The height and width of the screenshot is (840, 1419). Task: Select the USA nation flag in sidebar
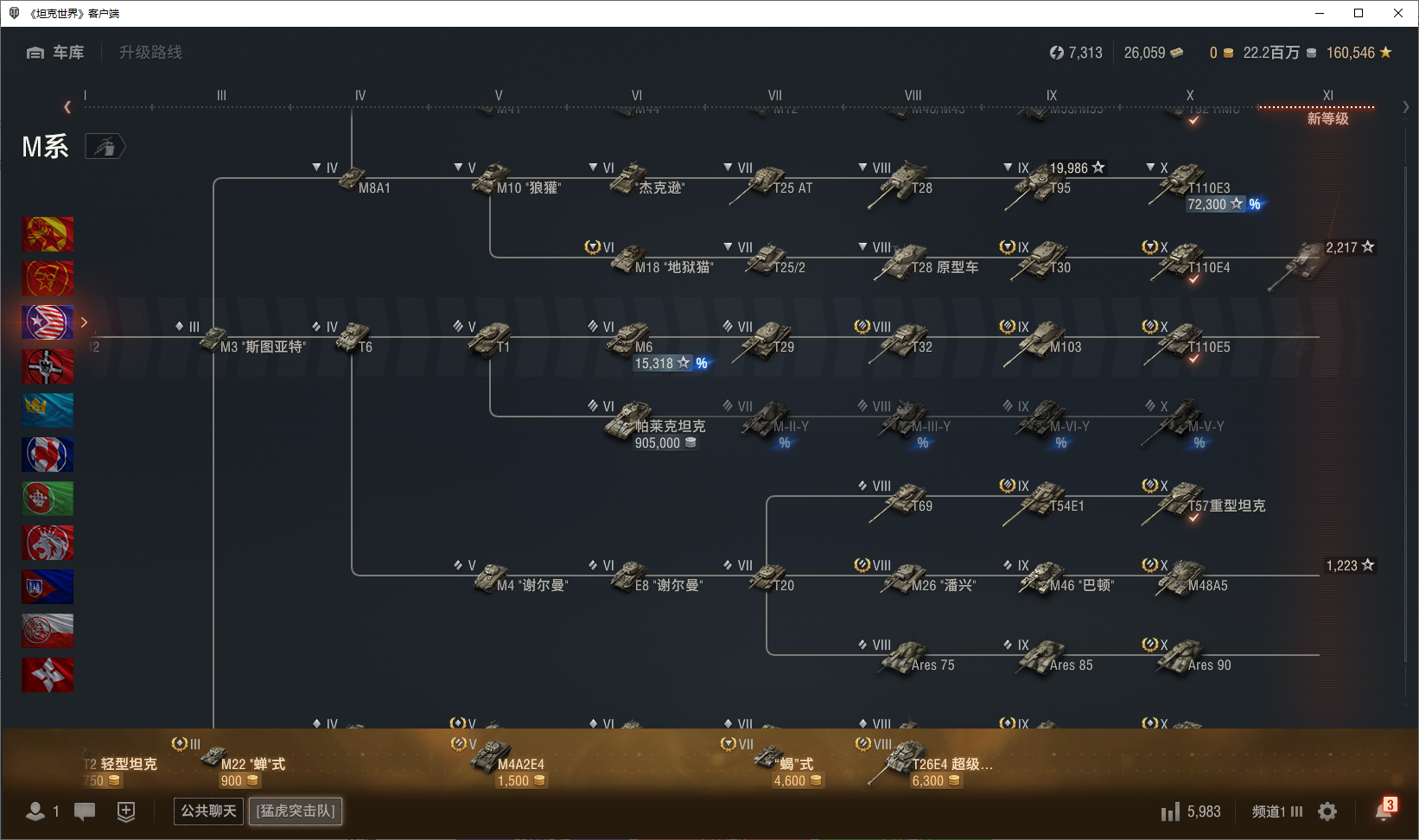click(x=48, y=322)
